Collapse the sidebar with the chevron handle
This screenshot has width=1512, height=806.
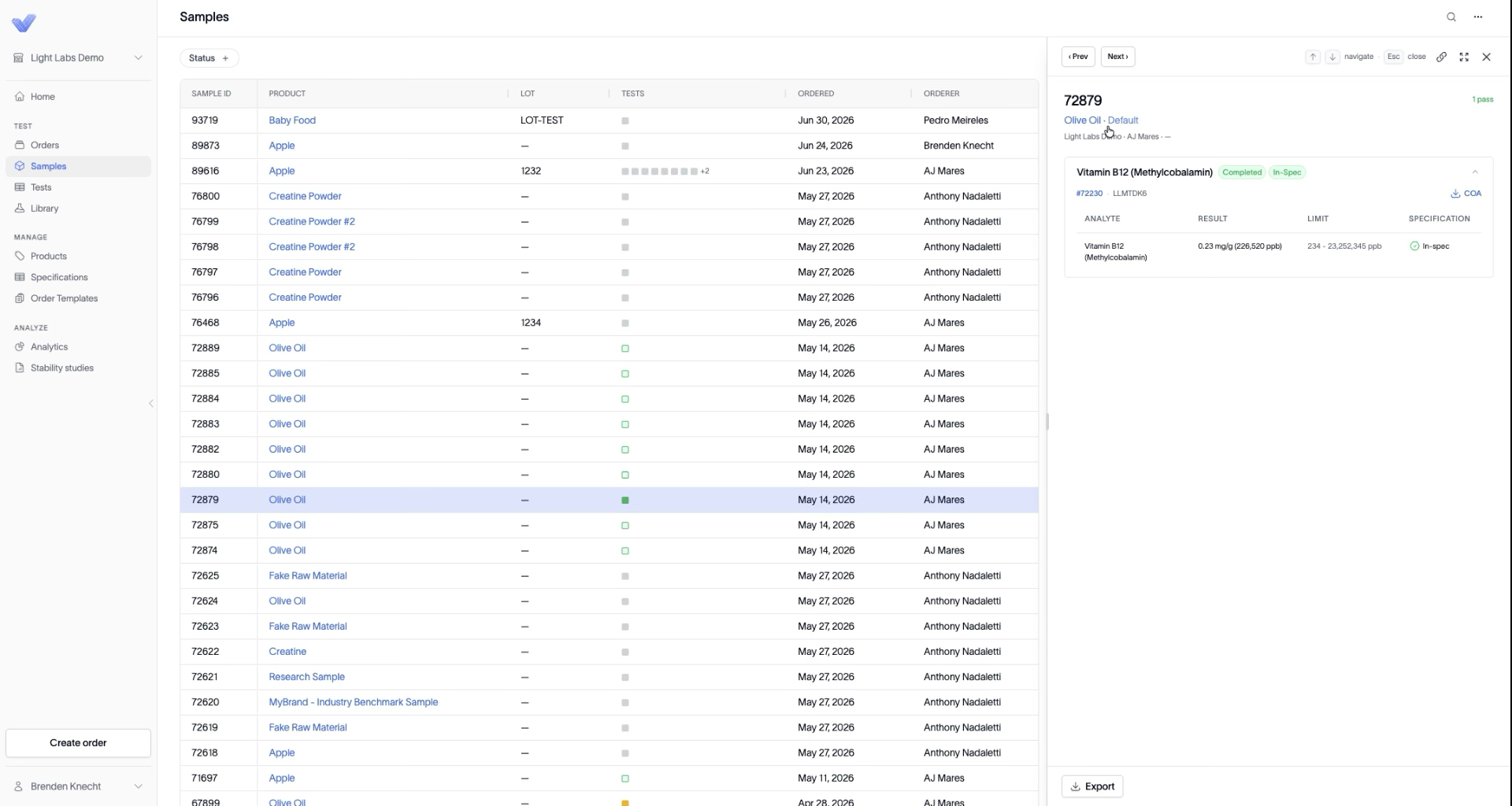tap(151, 404)
